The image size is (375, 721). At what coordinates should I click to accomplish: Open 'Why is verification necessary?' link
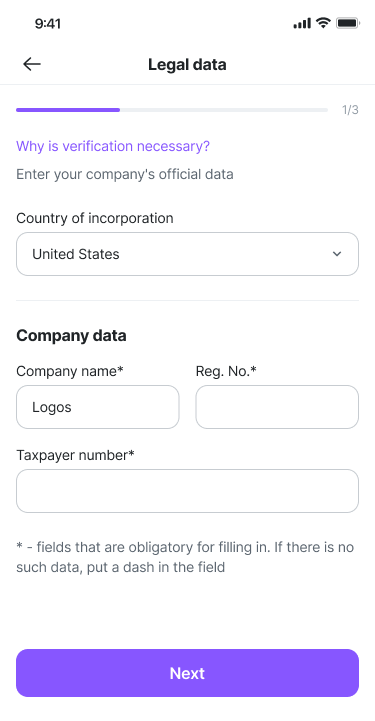[x=113, y=146]
